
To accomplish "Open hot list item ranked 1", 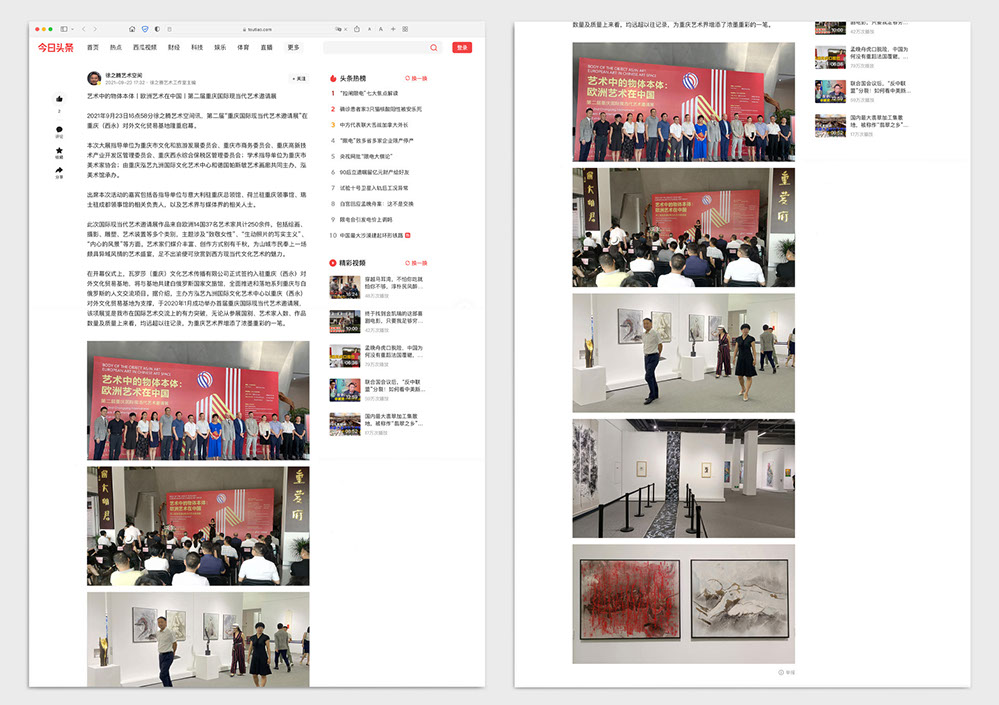I will [x=365, y=93].
